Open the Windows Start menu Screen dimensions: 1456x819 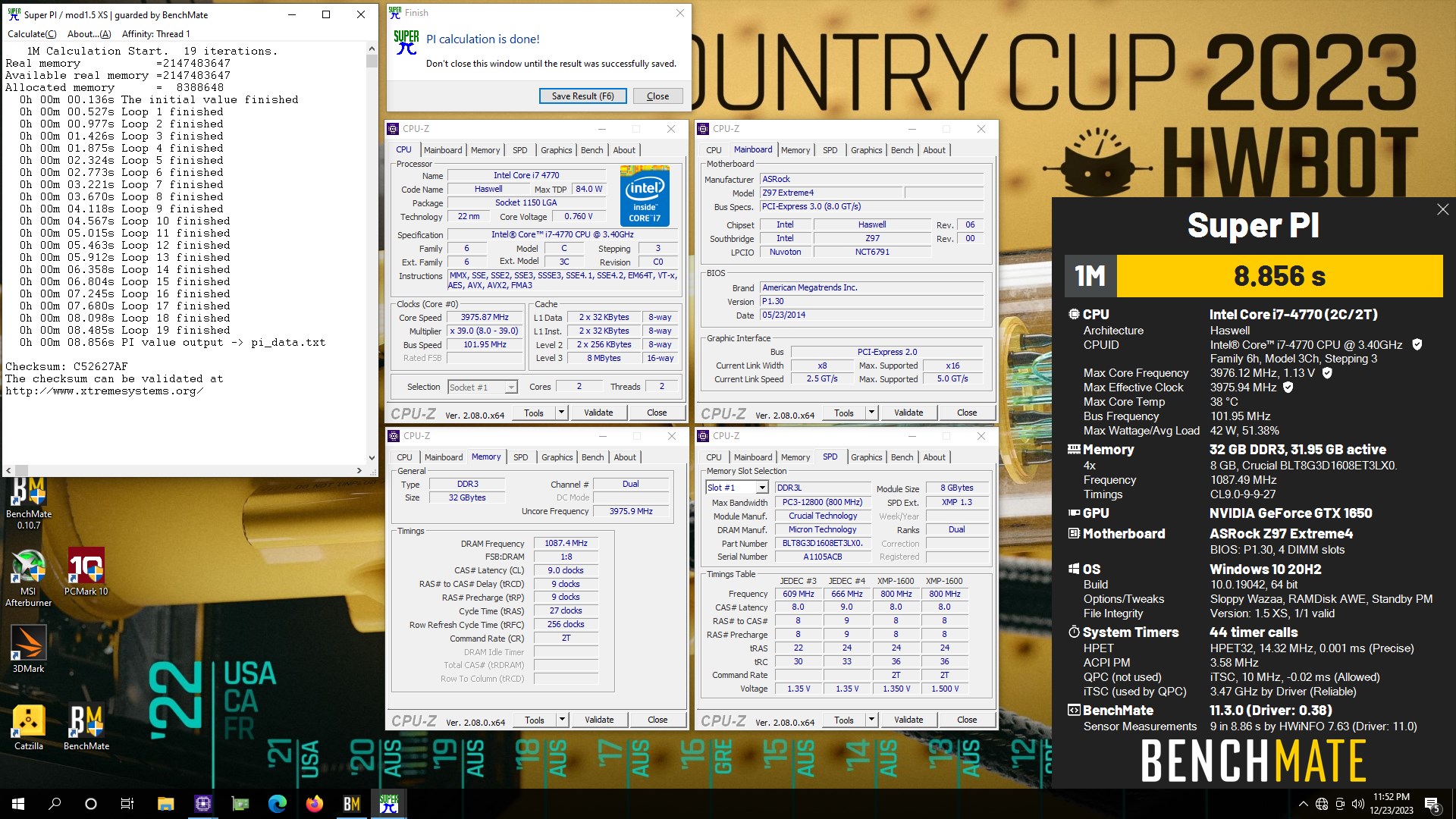coord(18,804)
